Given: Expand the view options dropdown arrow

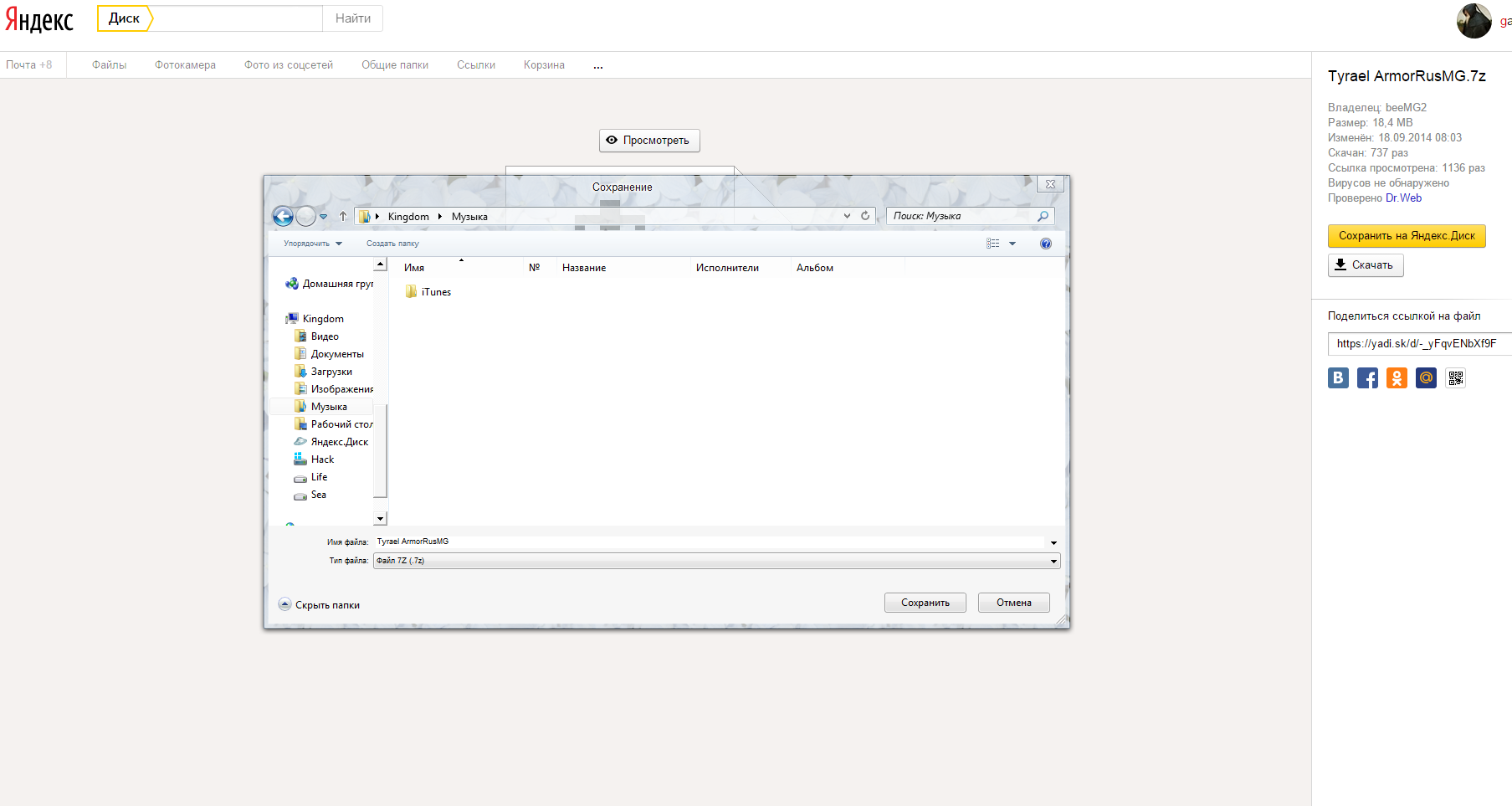Looking at the screenshot, I should point(1012,244).
